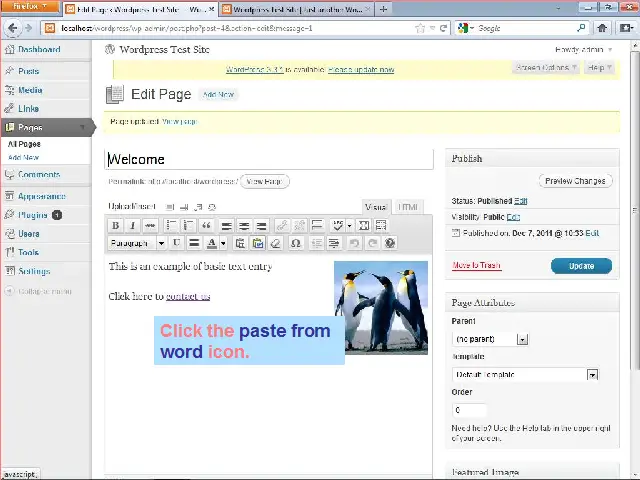Expand the Pages menu arrow in sidebar
This screenshot has width=640, height=480.
coord(82,127)
